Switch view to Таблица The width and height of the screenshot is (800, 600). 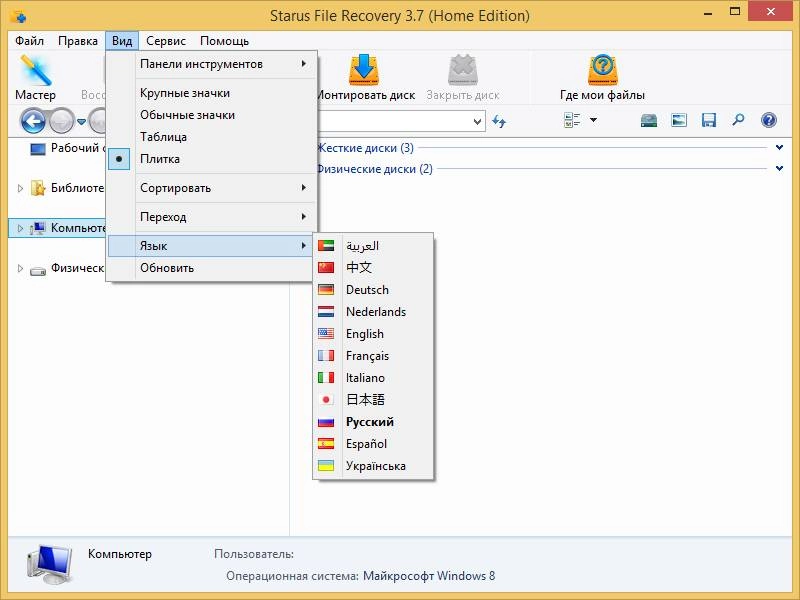212,137
